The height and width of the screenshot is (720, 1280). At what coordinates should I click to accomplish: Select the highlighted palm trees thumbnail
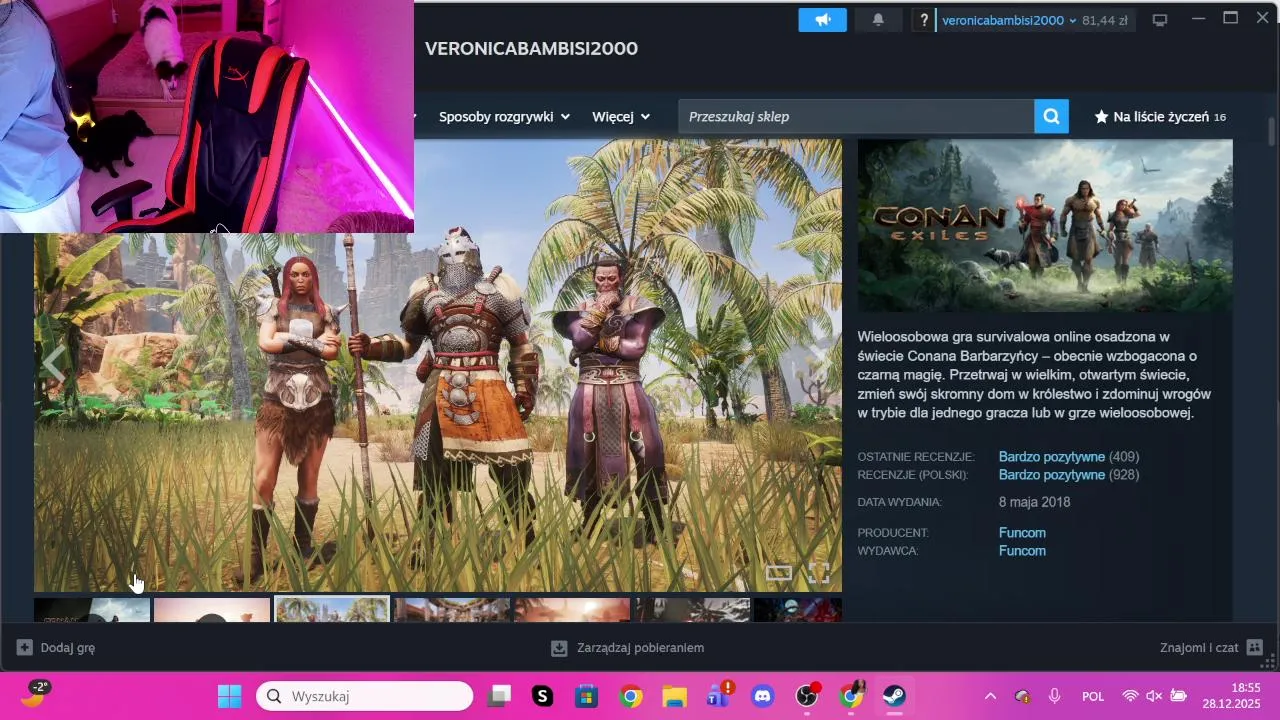(x=332, y=609)
